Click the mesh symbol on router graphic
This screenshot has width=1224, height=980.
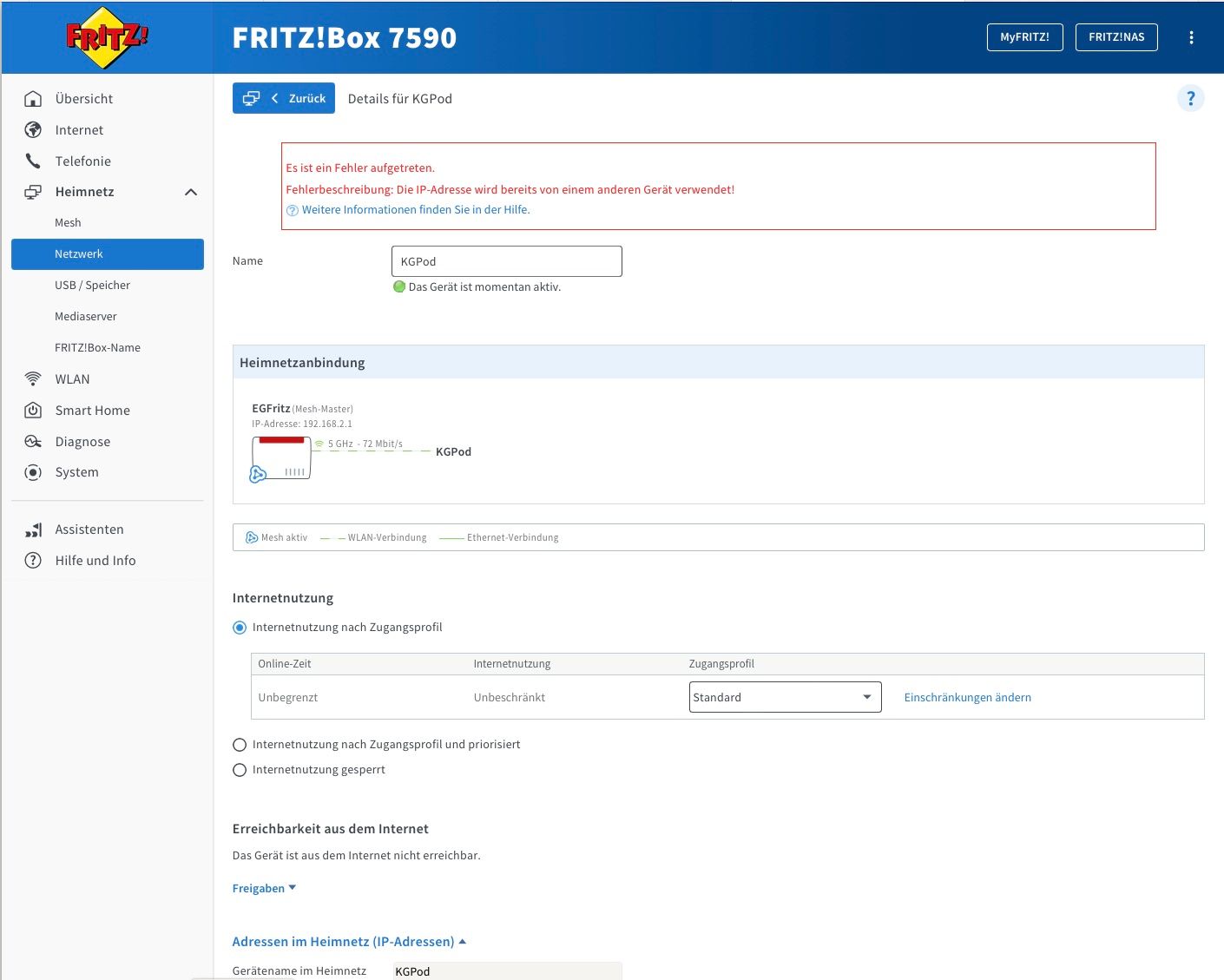click(257, 474)
